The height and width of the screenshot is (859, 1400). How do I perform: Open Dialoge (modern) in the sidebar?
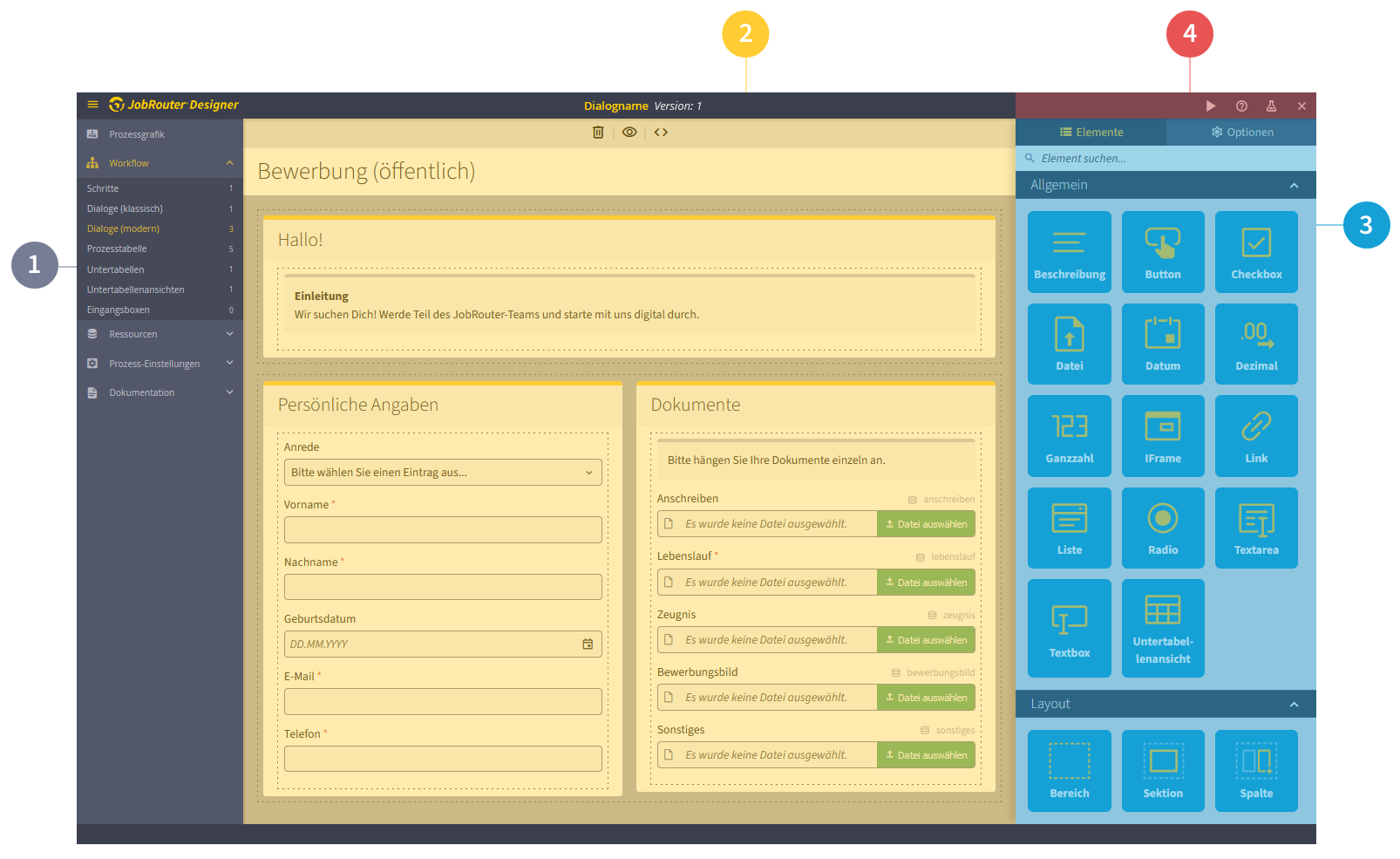123,229
